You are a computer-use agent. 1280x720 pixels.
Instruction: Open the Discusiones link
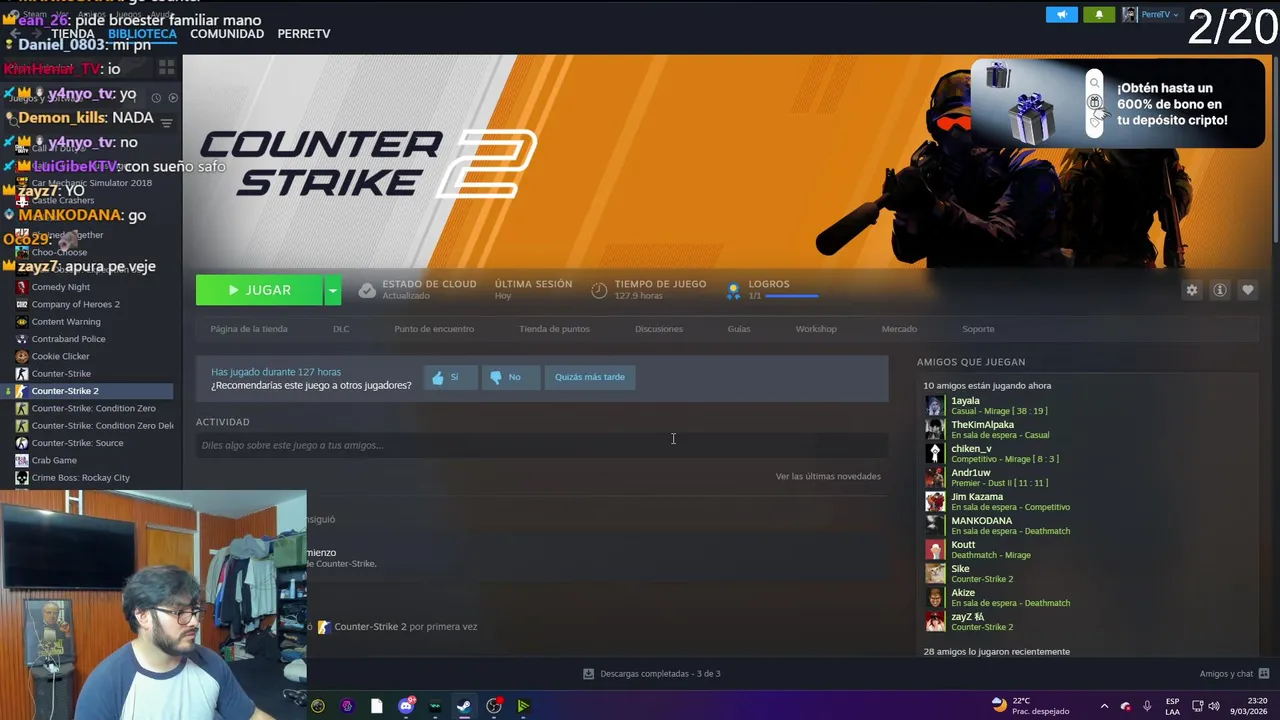[659, 329]
